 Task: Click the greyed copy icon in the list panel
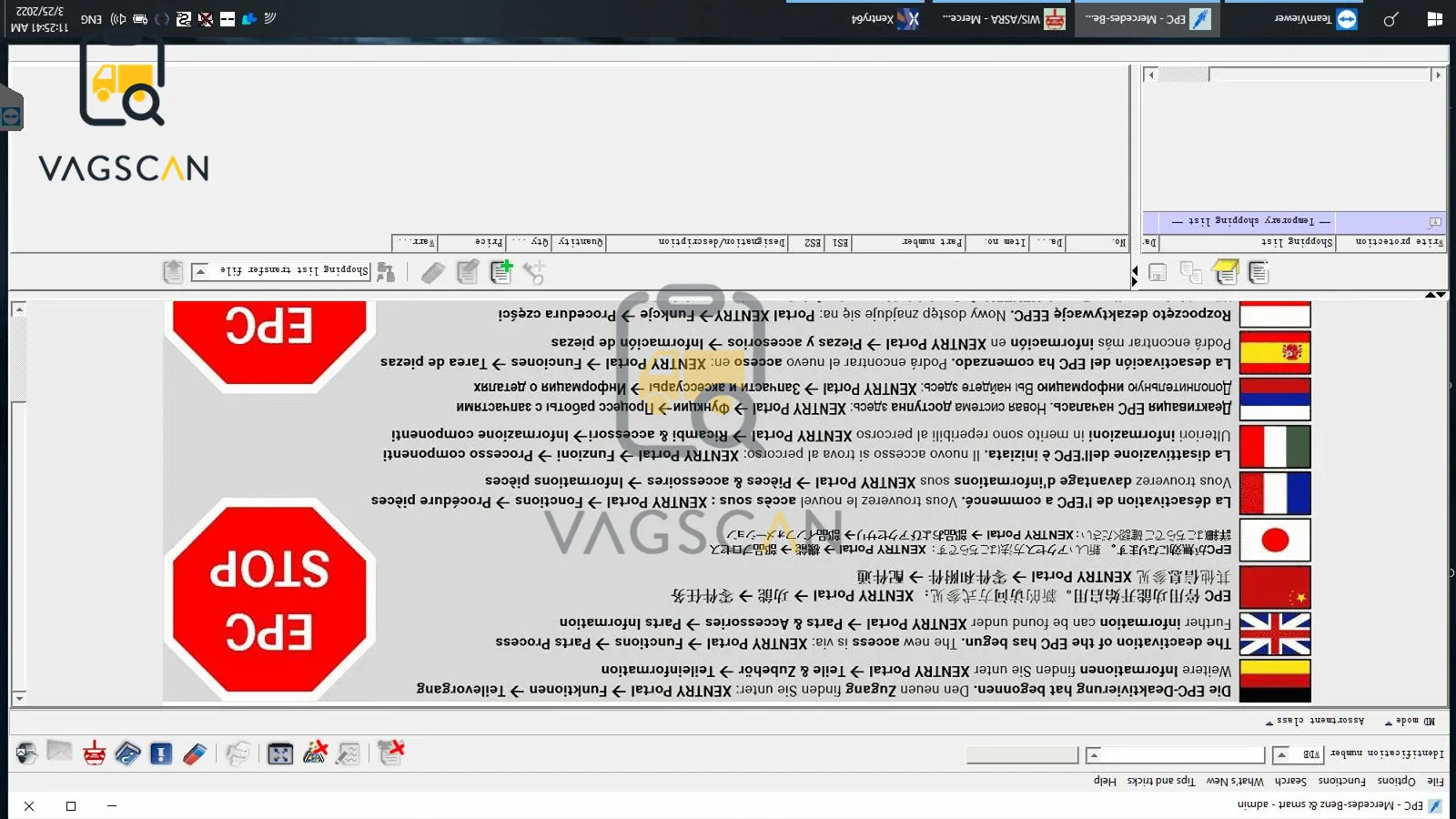click(x=1191, y=272)
